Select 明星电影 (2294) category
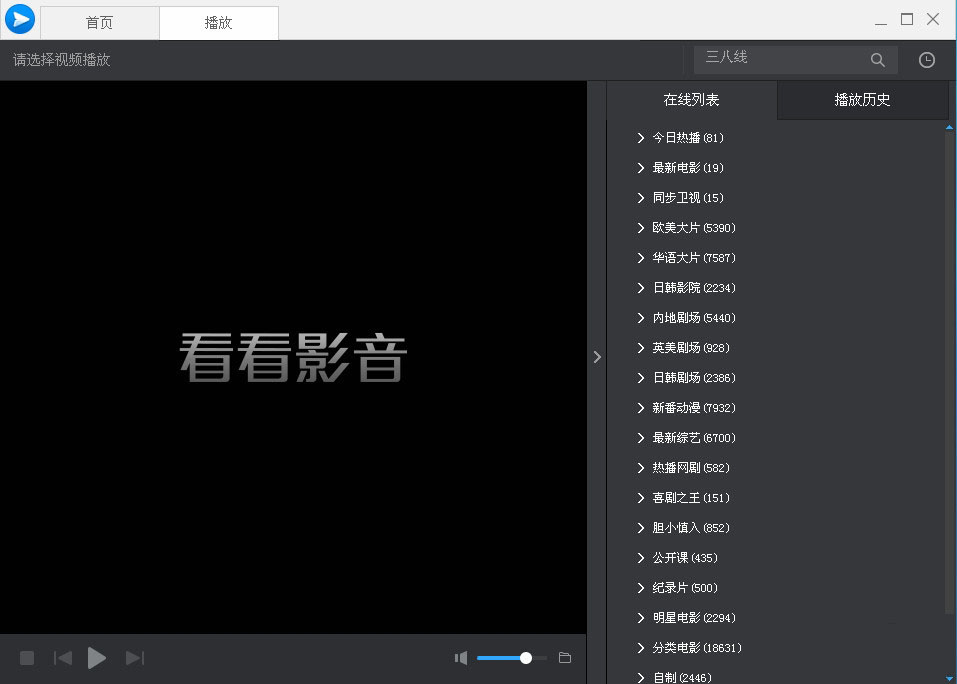The height and width of the screenshot is (684, 957). coord(693,617)
